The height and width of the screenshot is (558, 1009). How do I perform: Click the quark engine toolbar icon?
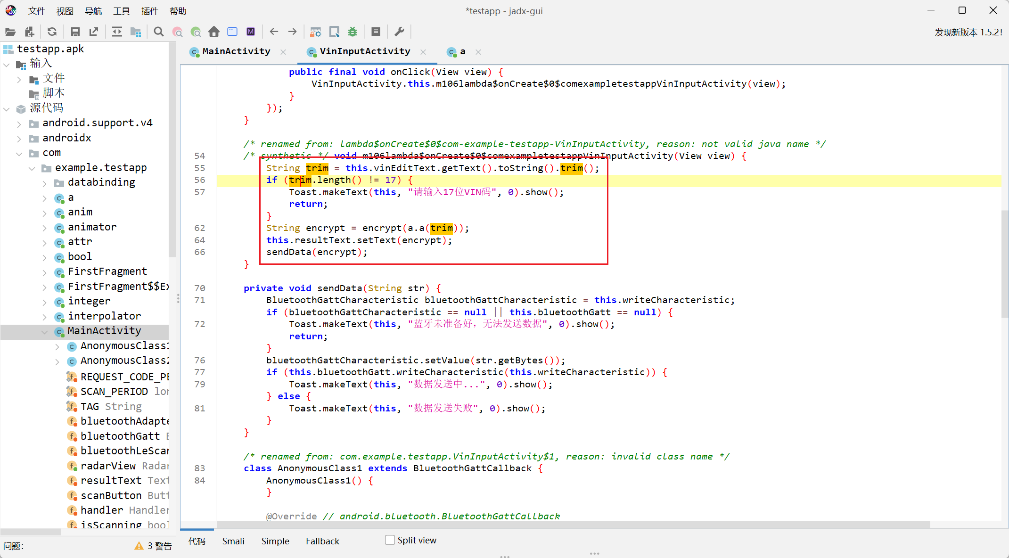click(x=334, y=32)
